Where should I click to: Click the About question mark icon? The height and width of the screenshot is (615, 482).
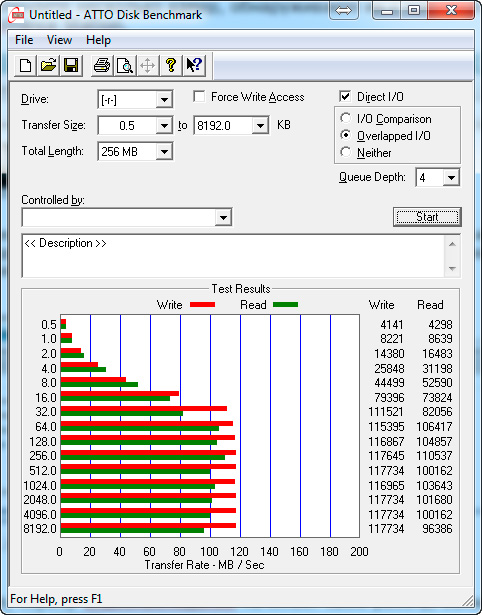coord(170,65)
